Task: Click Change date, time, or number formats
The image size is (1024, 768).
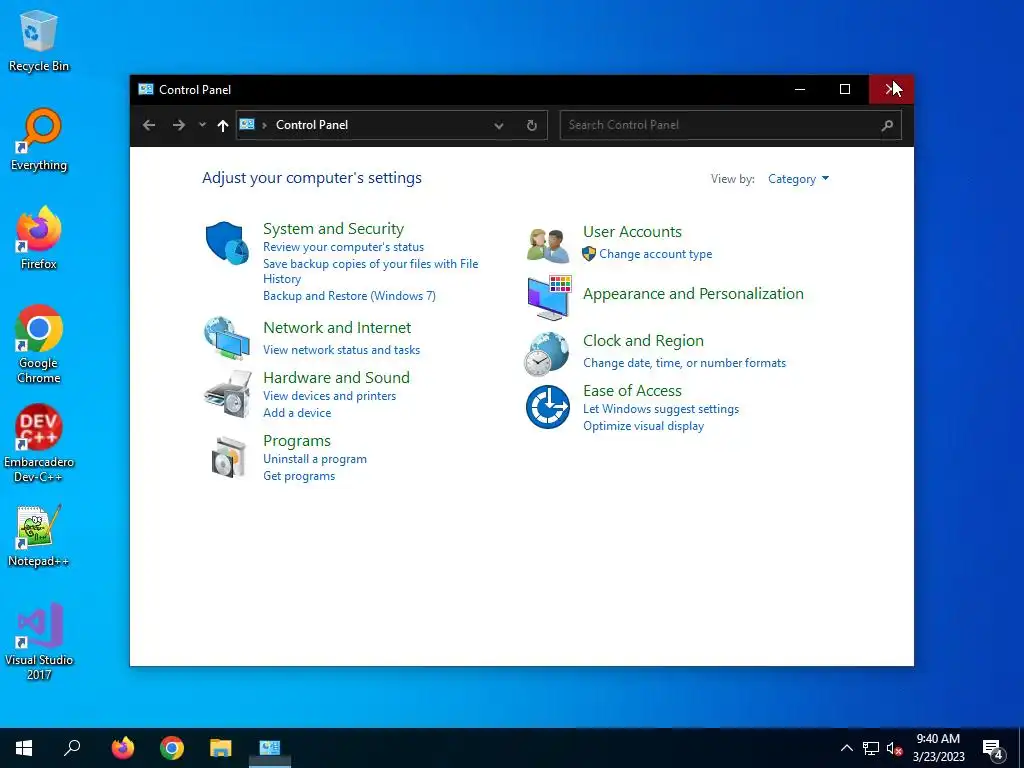Action: point(684,363)
